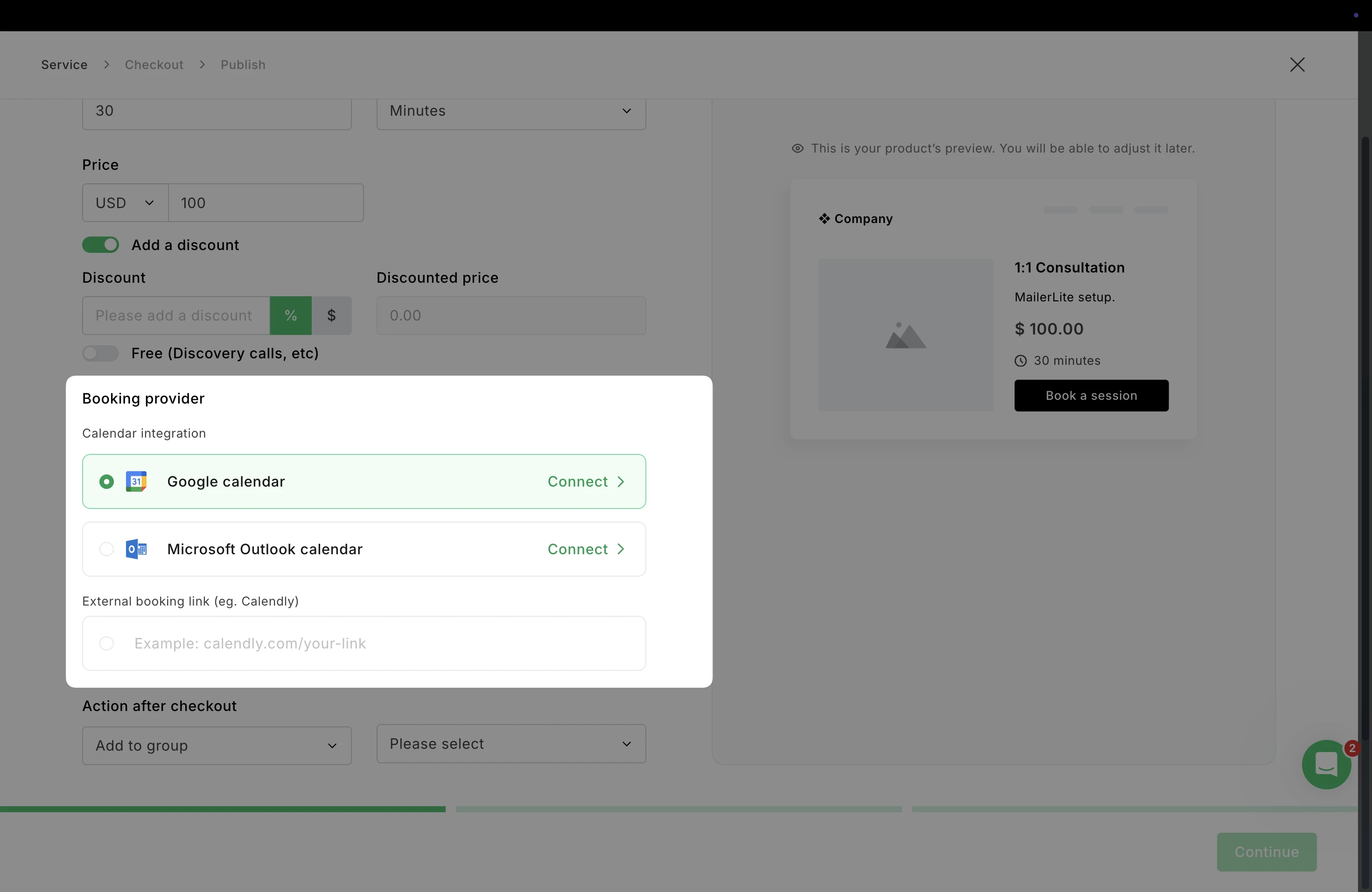The height and width of the screenshot is (892, 1372).
Task: Click the Company logo icon
Action: (824, 219)
